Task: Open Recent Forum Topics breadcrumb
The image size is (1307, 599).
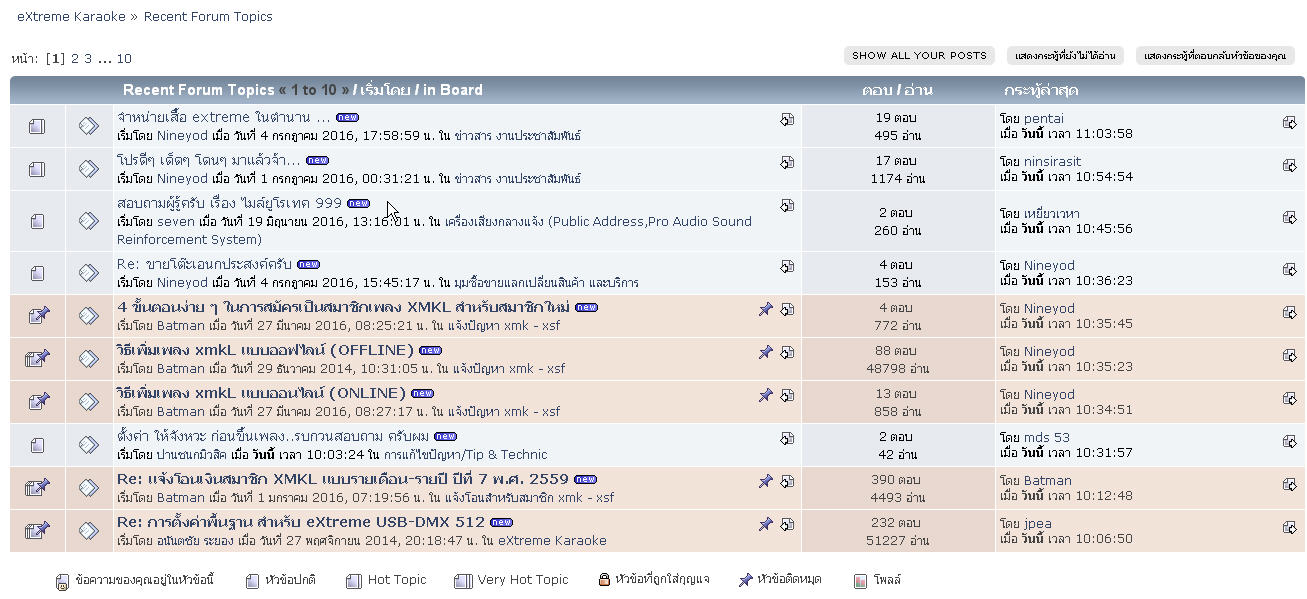Action: (x=208, y=16)
